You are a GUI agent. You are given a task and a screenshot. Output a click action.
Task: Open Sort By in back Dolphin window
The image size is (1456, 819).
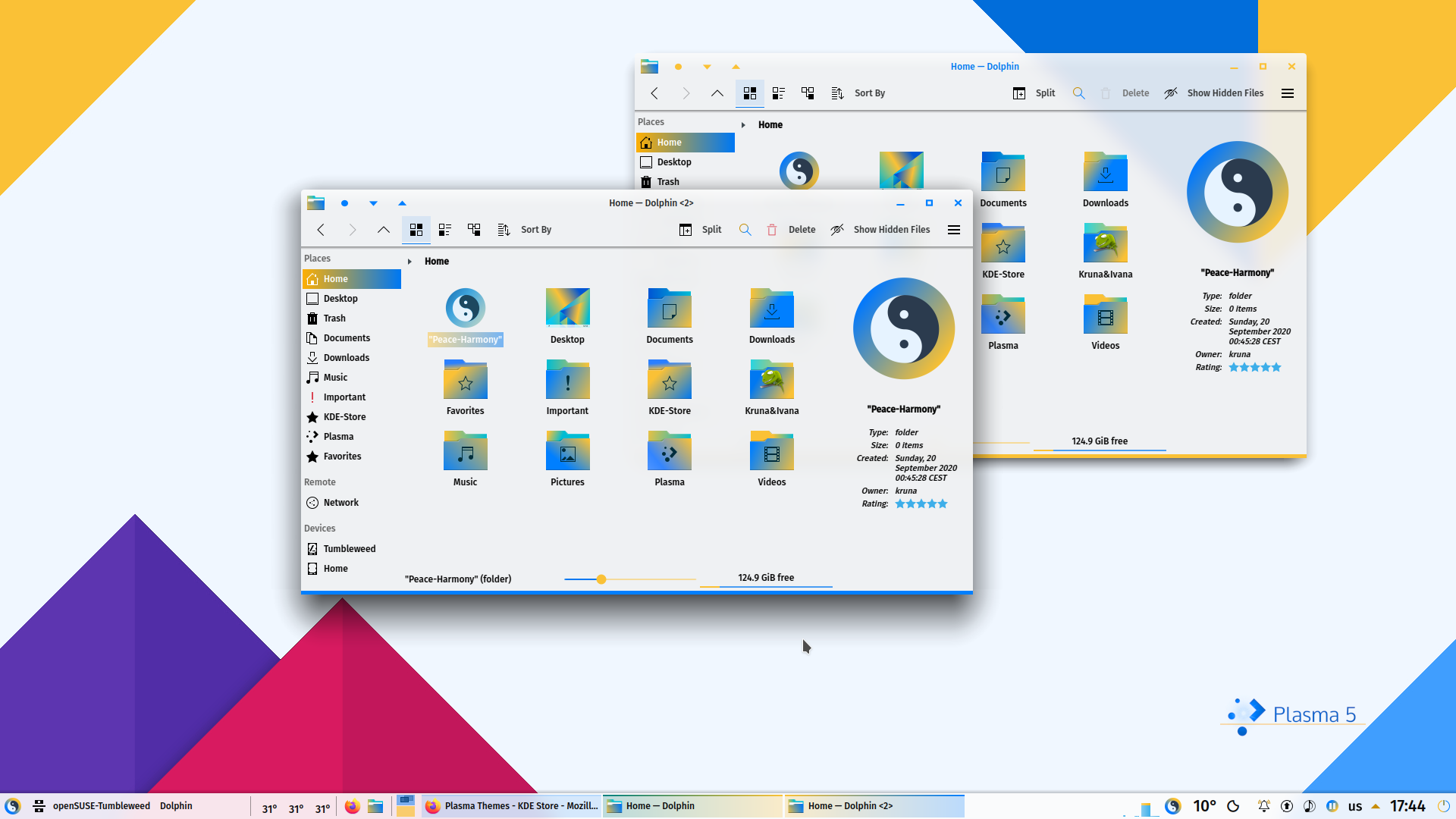point(858,93)
